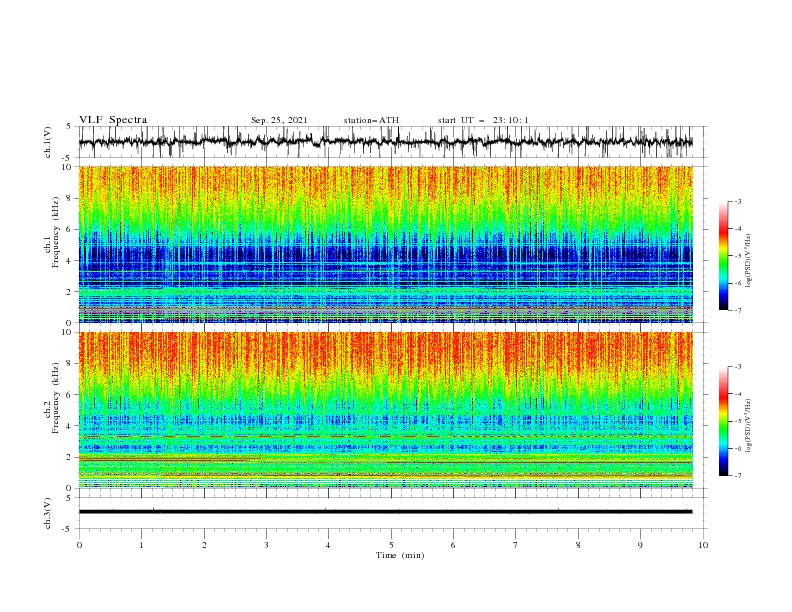Click the ch.1 color bar '-3' value
The image size is (792, 612).
pos(738,201)
